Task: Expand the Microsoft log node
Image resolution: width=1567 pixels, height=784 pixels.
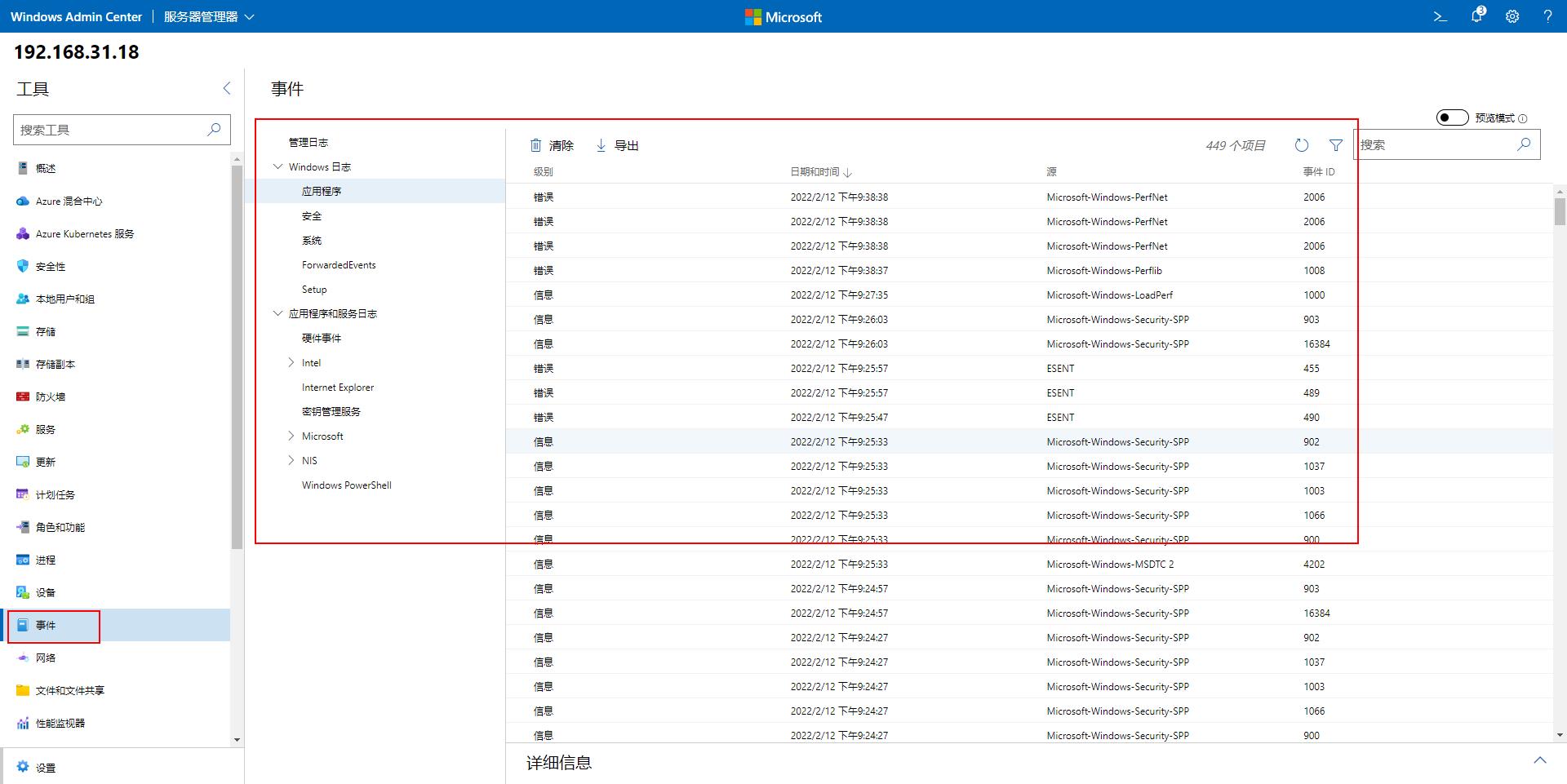Action: click(x=291, y=436)
